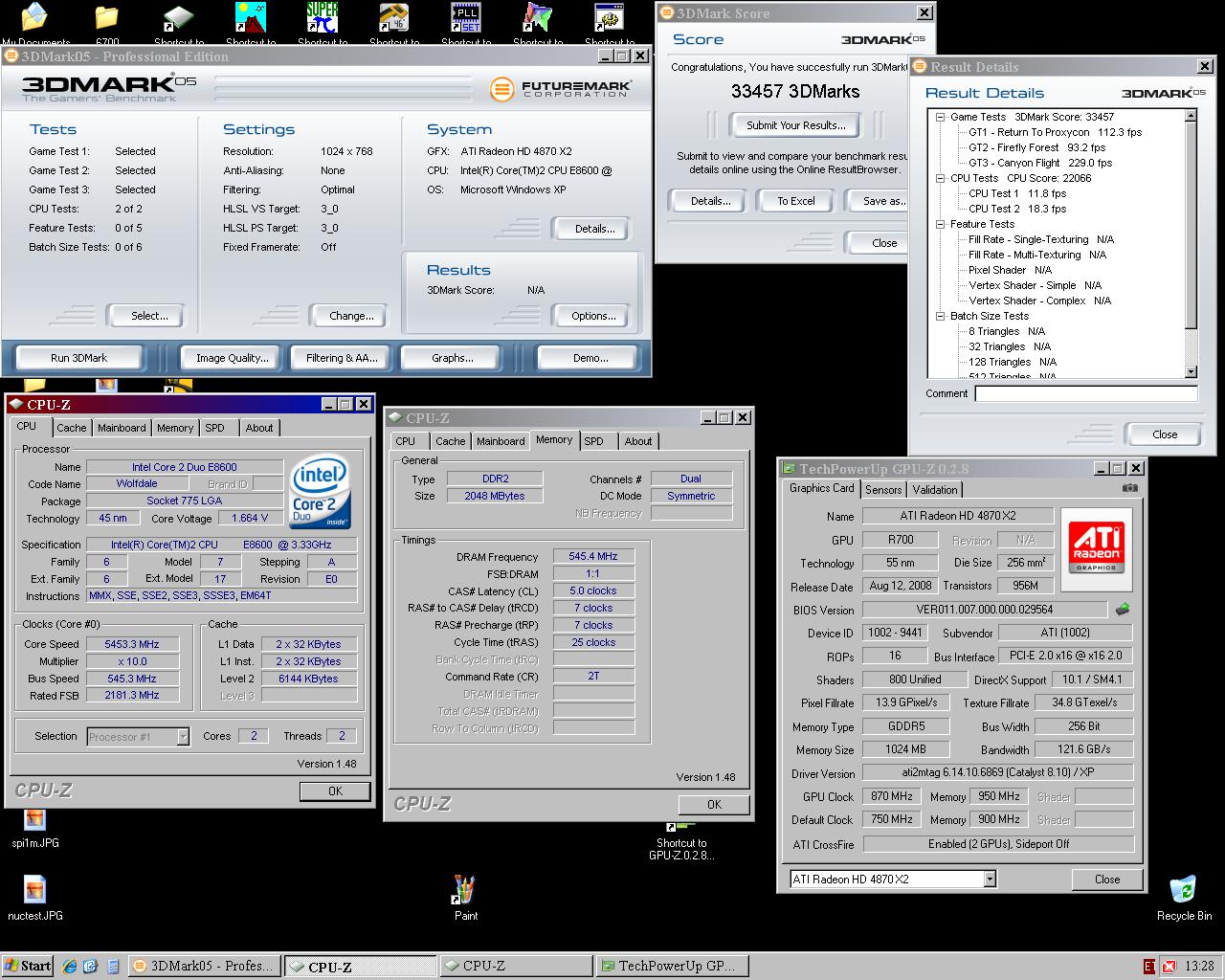Click the ATI Radeon Graphics logo
Screen dimensions: 1225x980
[x=1097, y=548]
